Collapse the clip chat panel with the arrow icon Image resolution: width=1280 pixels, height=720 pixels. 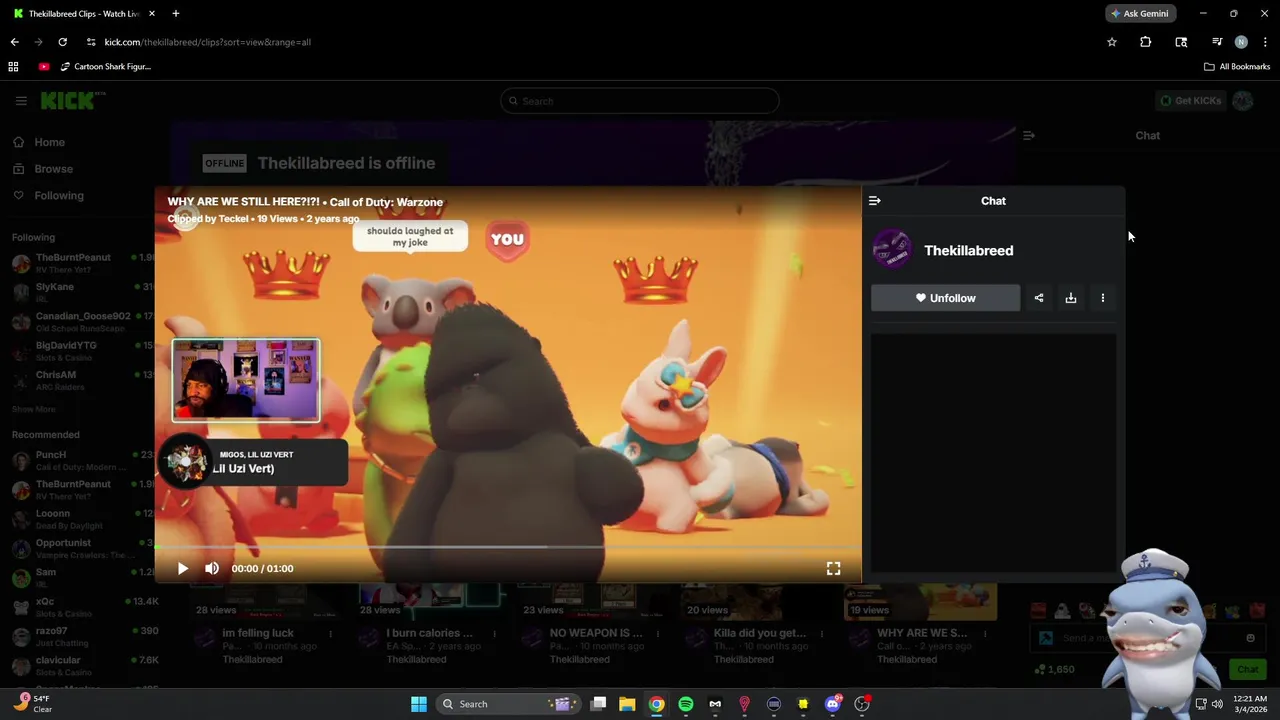coord(875,201)
